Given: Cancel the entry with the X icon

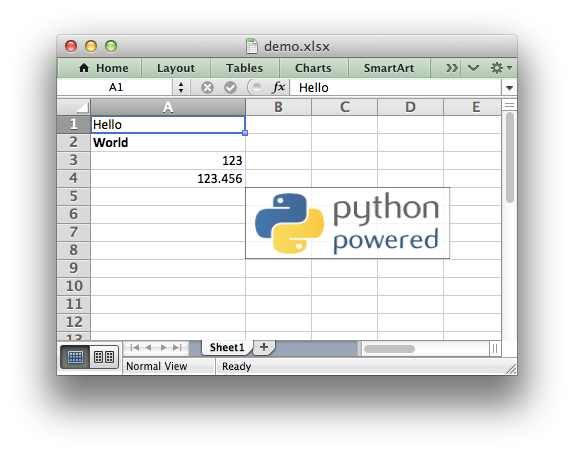Looking at the screenshot, I should click(207, 88).
